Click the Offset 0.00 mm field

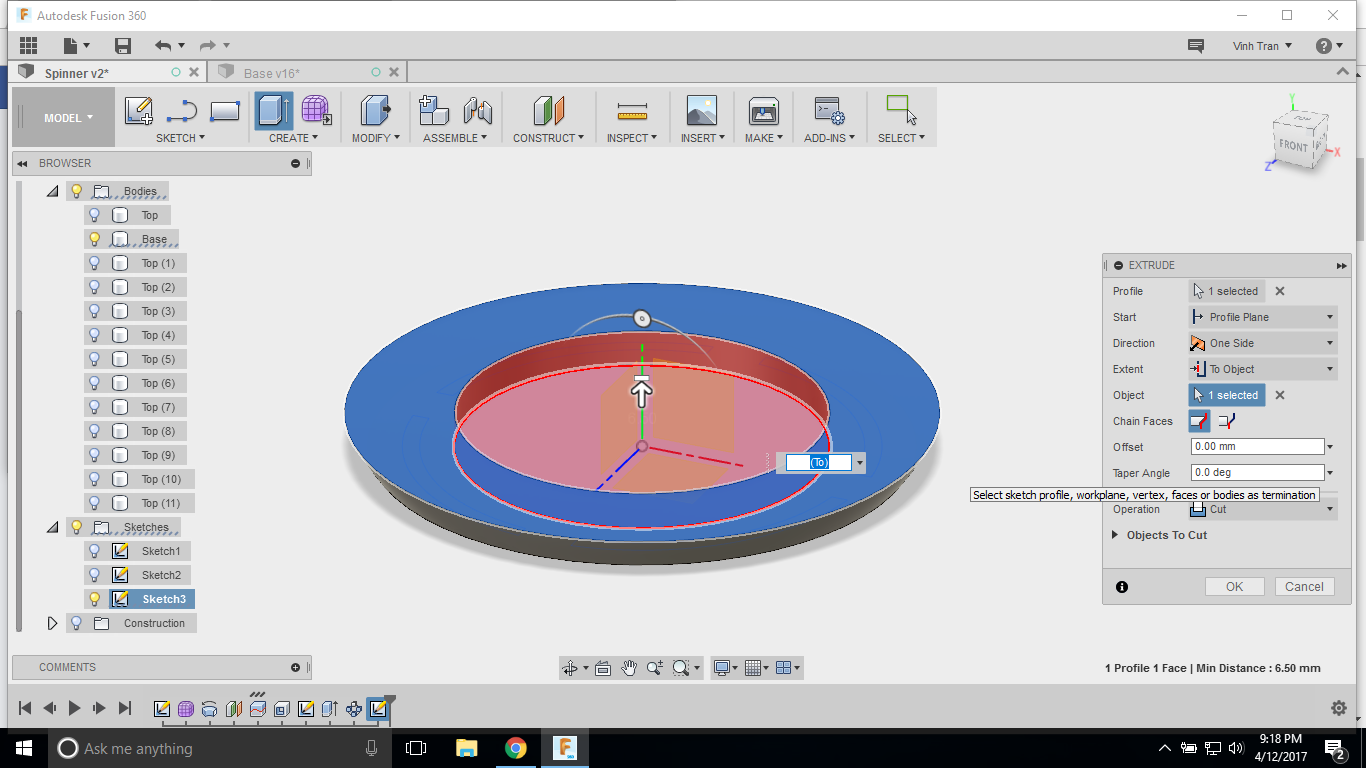point(1257,447)
